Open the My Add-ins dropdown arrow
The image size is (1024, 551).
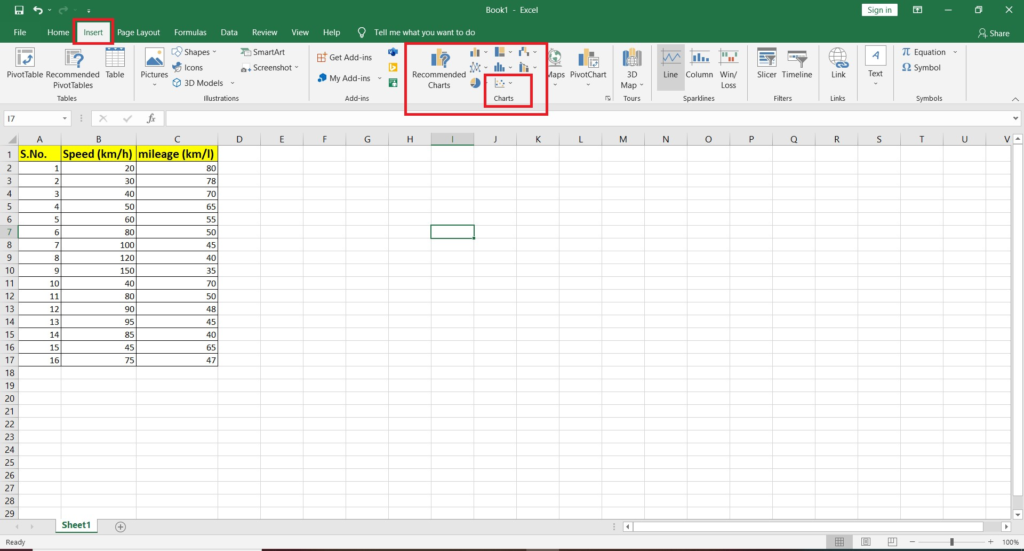pos(379,78)
